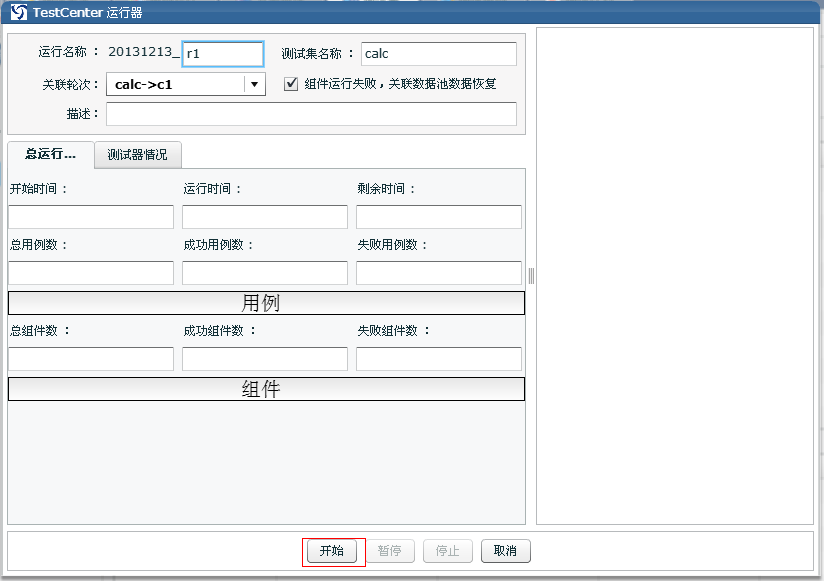Click the disabled 暂停 button
The height and width of the screenshot is (581, 824).
click(x=390, y=551)
